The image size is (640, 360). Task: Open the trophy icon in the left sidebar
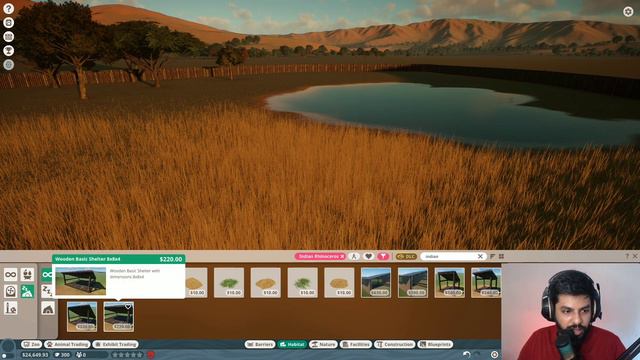[x=9, y=51]
